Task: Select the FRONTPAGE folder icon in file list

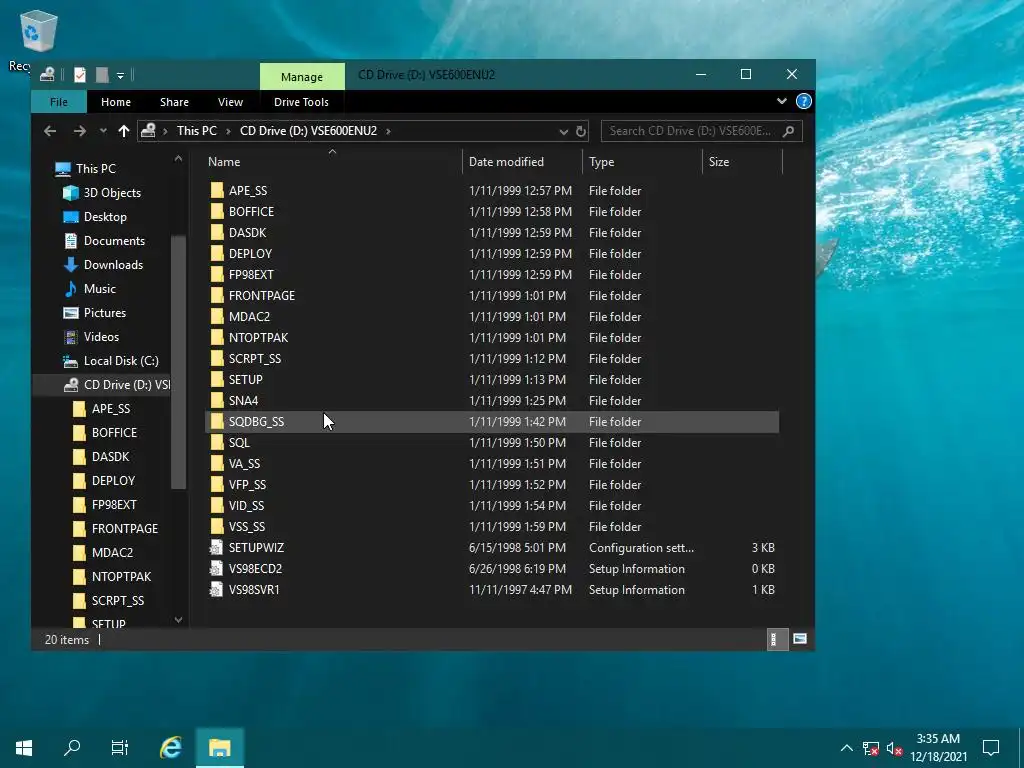Action: 217,295
